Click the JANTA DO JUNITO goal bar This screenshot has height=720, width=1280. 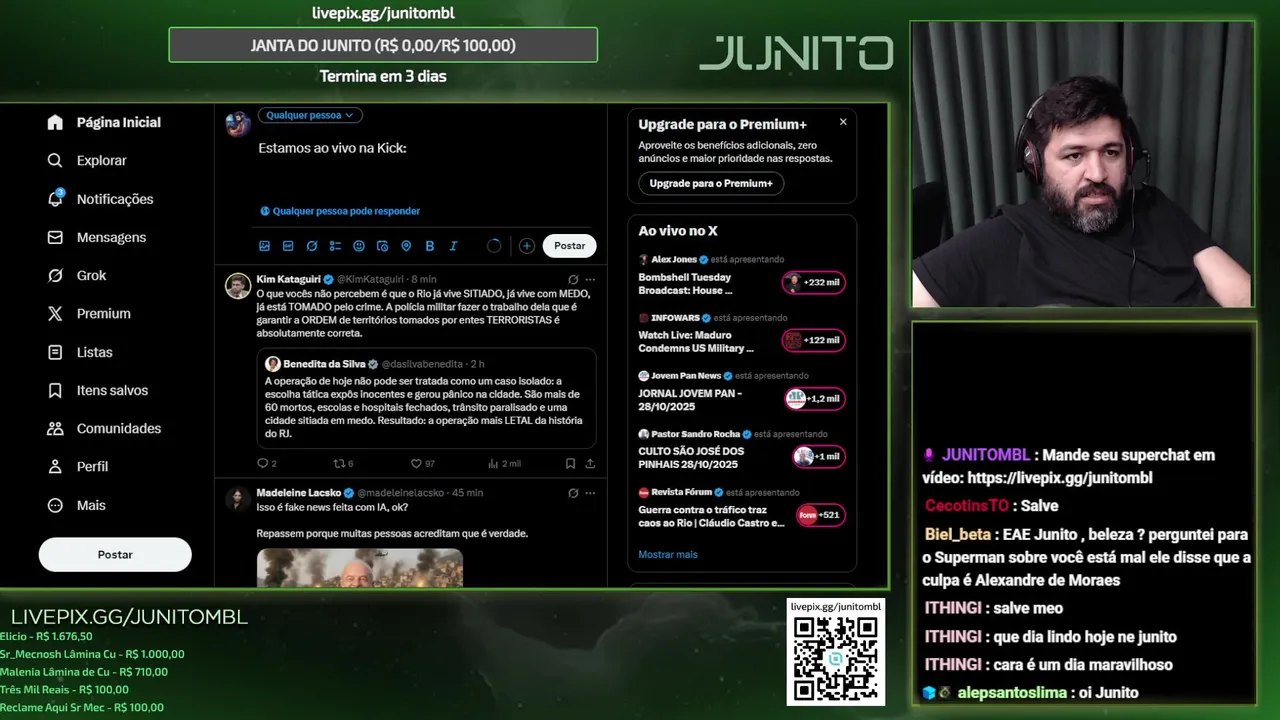click(383, 46)
